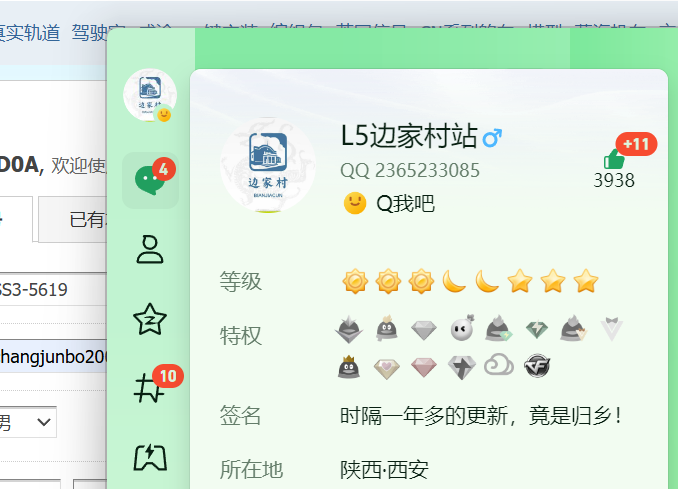Give a like with the green thumbs-up
The image size is (678, 489).
613,159
